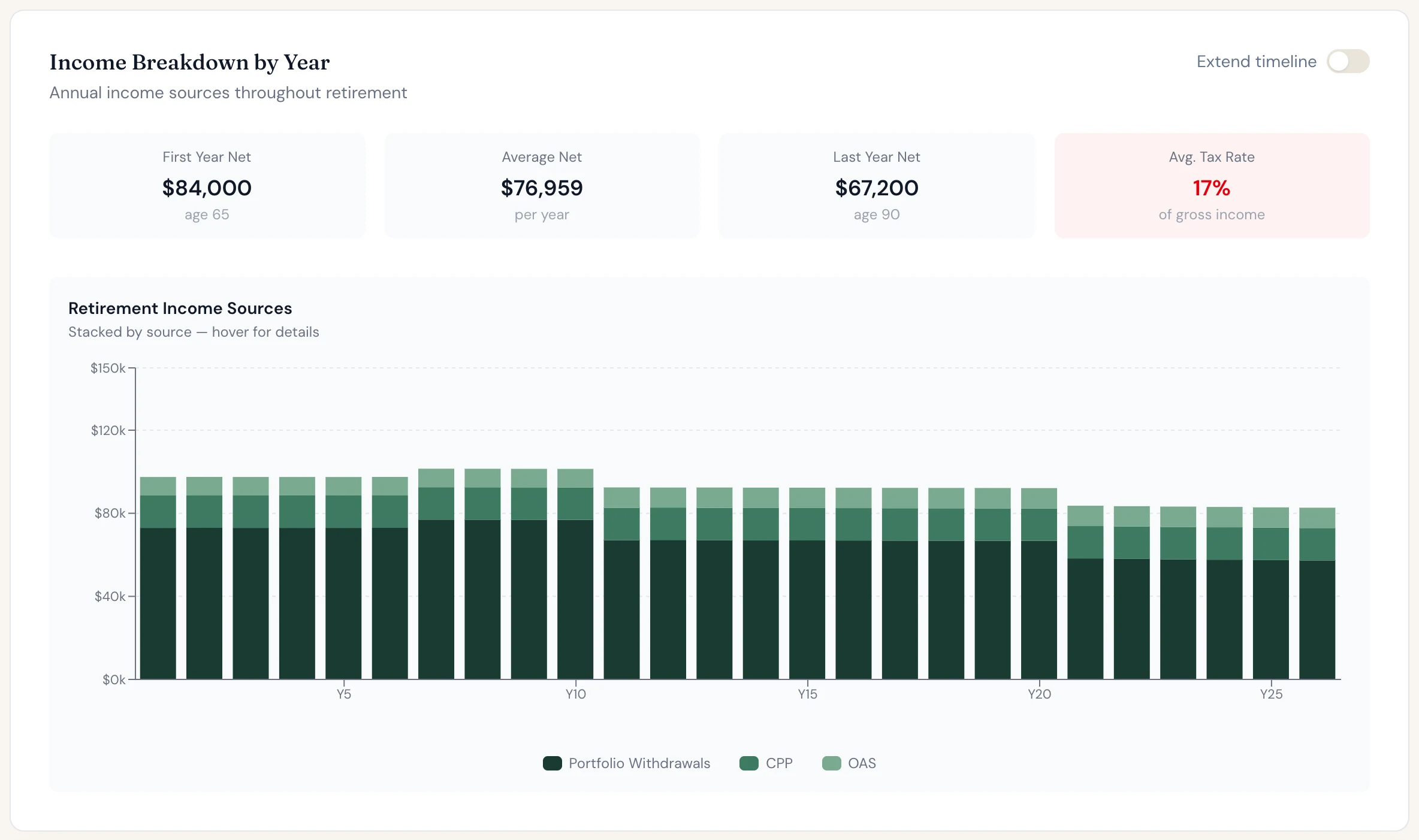Click the Y20 bar in the chart
The height and width of the screenshot is (840, 1419).
[1039, 583]
